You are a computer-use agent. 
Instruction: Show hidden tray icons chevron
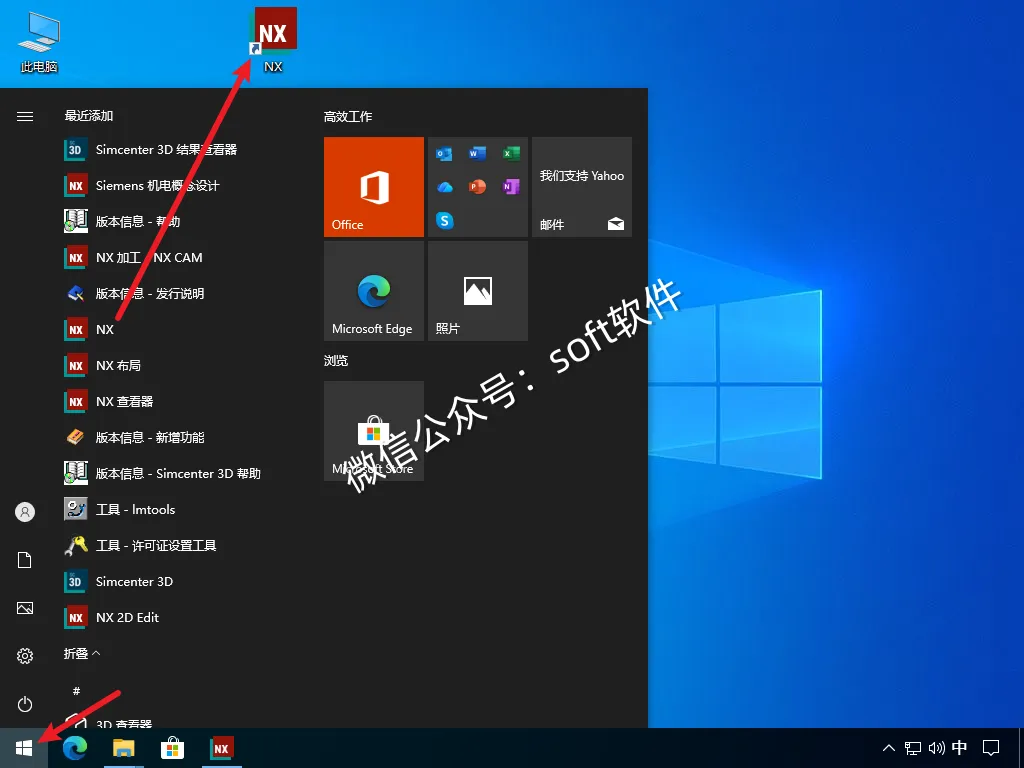pyautogui.click(x=889, y=748)
